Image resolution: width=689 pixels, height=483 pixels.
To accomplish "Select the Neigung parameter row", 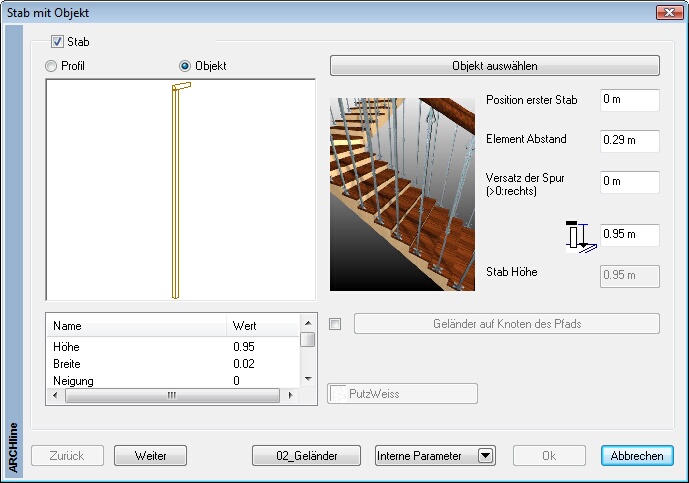I will pos(174,381).
